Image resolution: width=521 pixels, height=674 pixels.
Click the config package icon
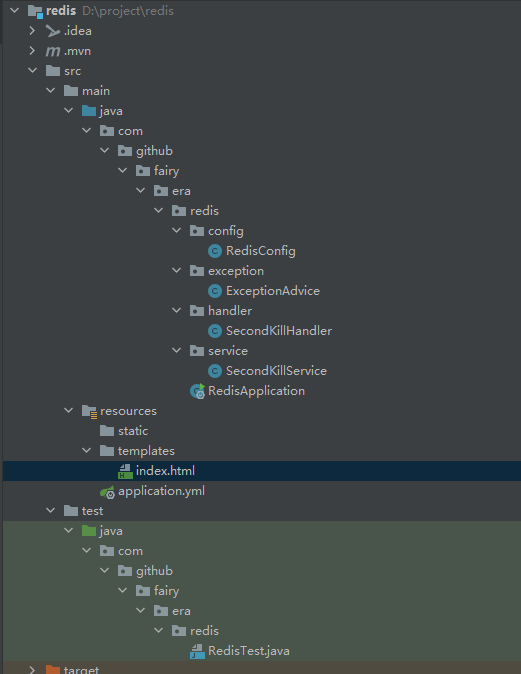point(197,231)
